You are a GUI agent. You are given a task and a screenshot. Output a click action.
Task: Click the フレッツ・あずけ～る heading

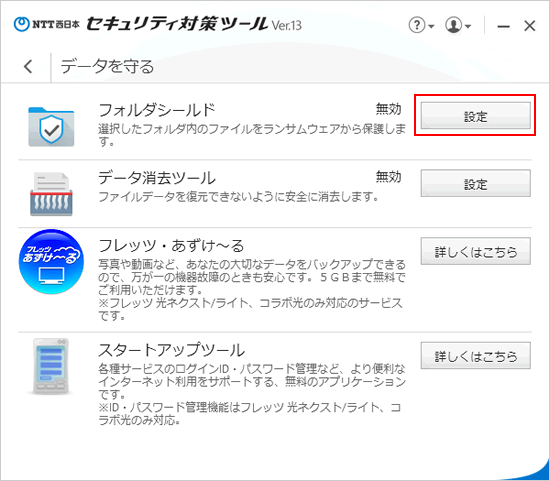tap(171, 246)
